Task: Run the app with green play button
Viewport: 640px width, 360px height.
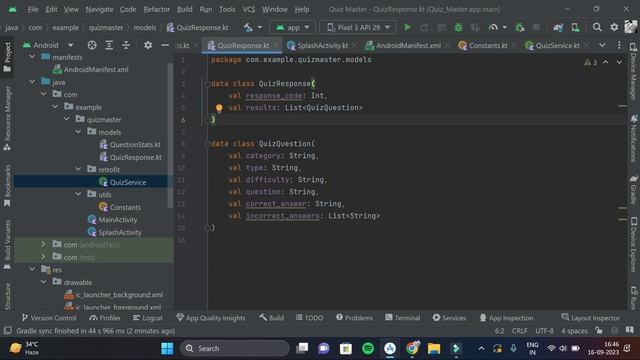Action: coord(407,27)
